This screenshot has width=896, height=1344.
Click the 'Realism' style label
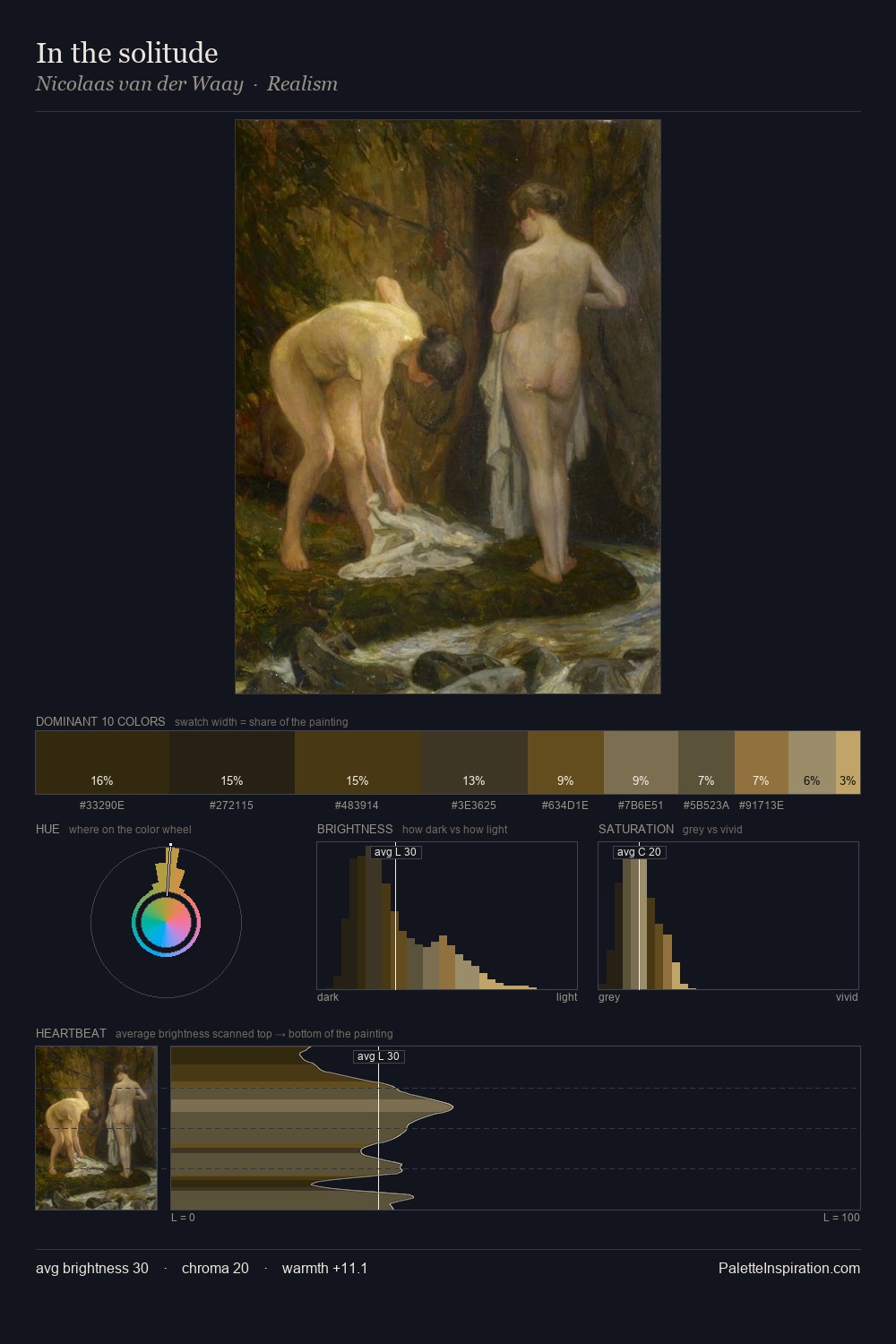[302, 83]
